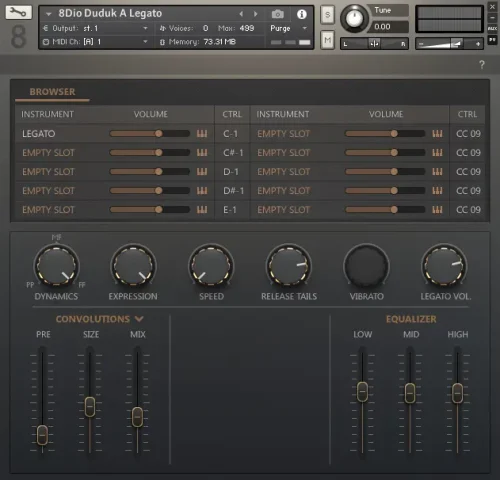Adjust the pan L-R slider
This screenshot has width=500, height=480.
(374, 44)
